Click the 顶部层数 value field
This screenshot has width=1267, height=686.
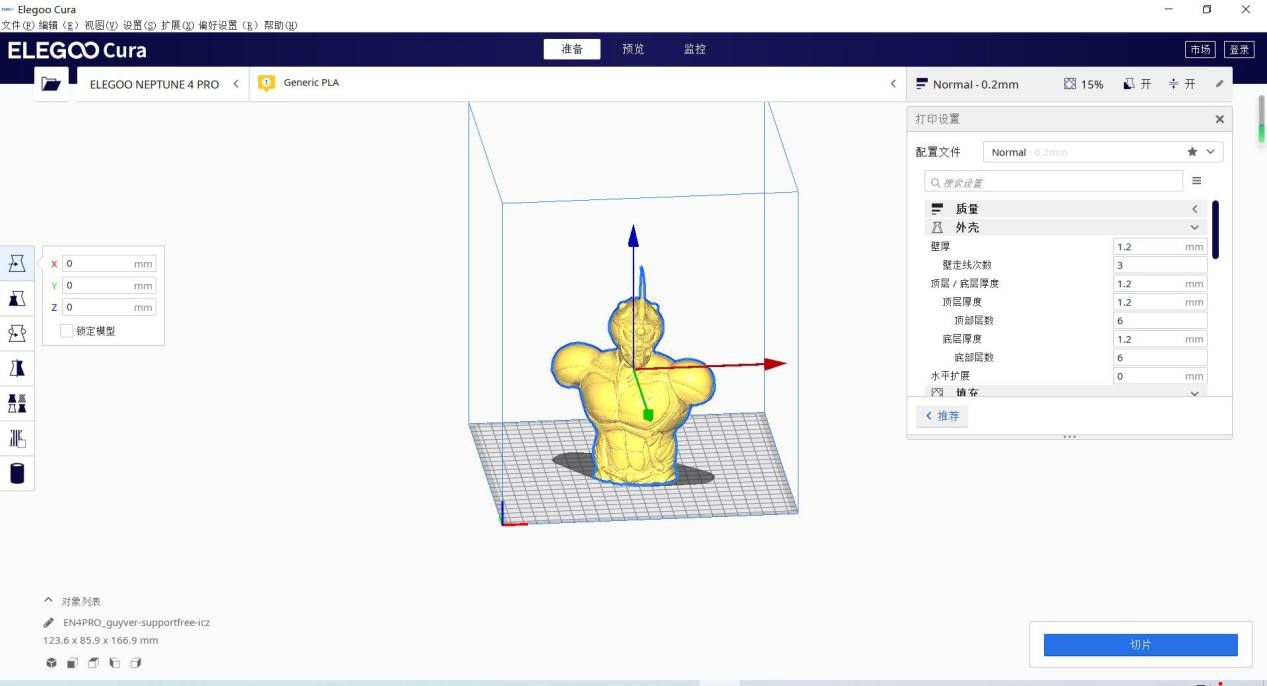coord(1160,320)
